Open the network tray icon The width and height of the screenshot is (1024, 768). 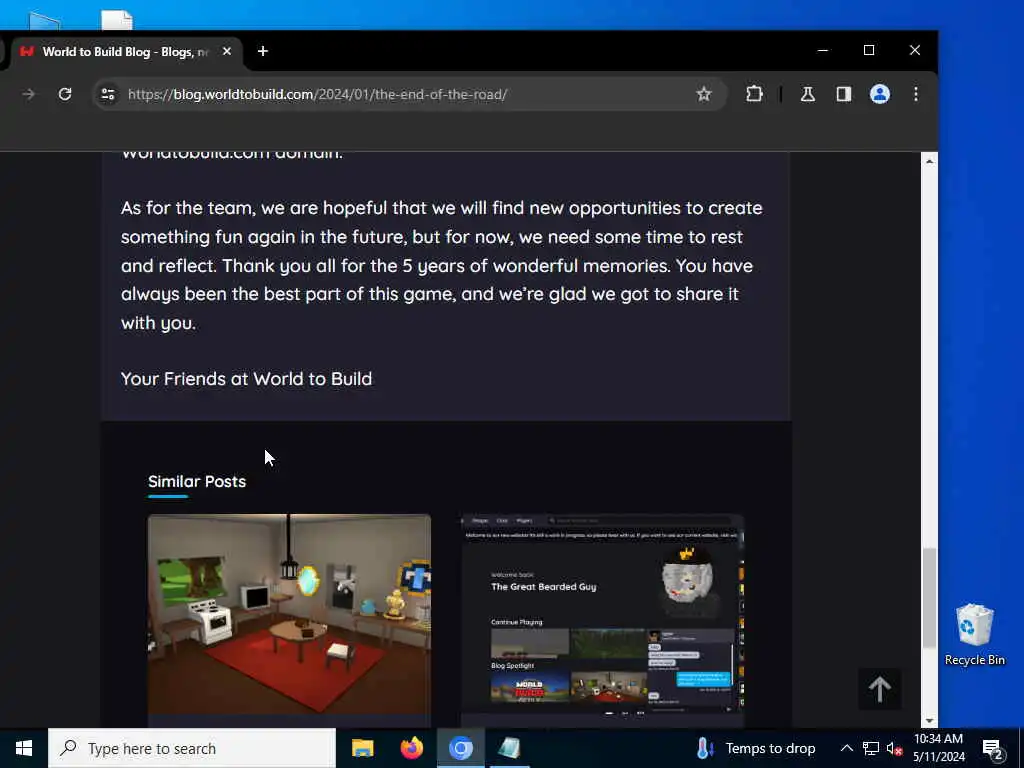(x=871, y=748)
